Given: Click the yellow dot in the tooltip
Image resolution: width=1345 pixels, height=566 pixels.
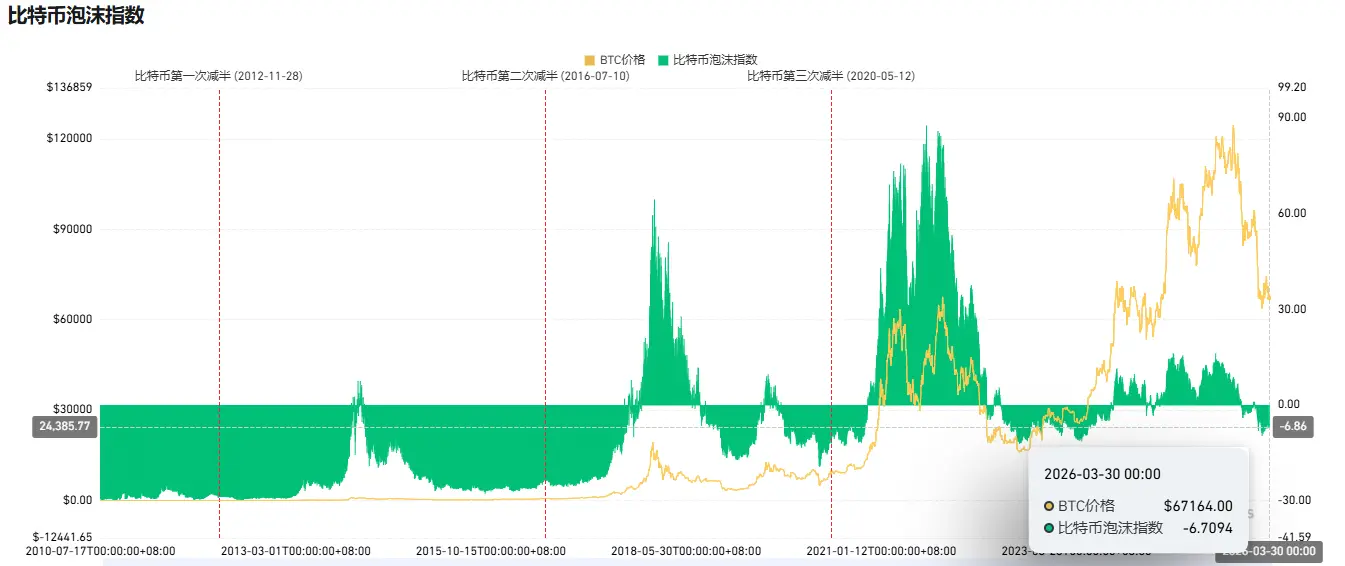Looking at the screenshot, I should pyautogui.click(x=1049, y=506).
